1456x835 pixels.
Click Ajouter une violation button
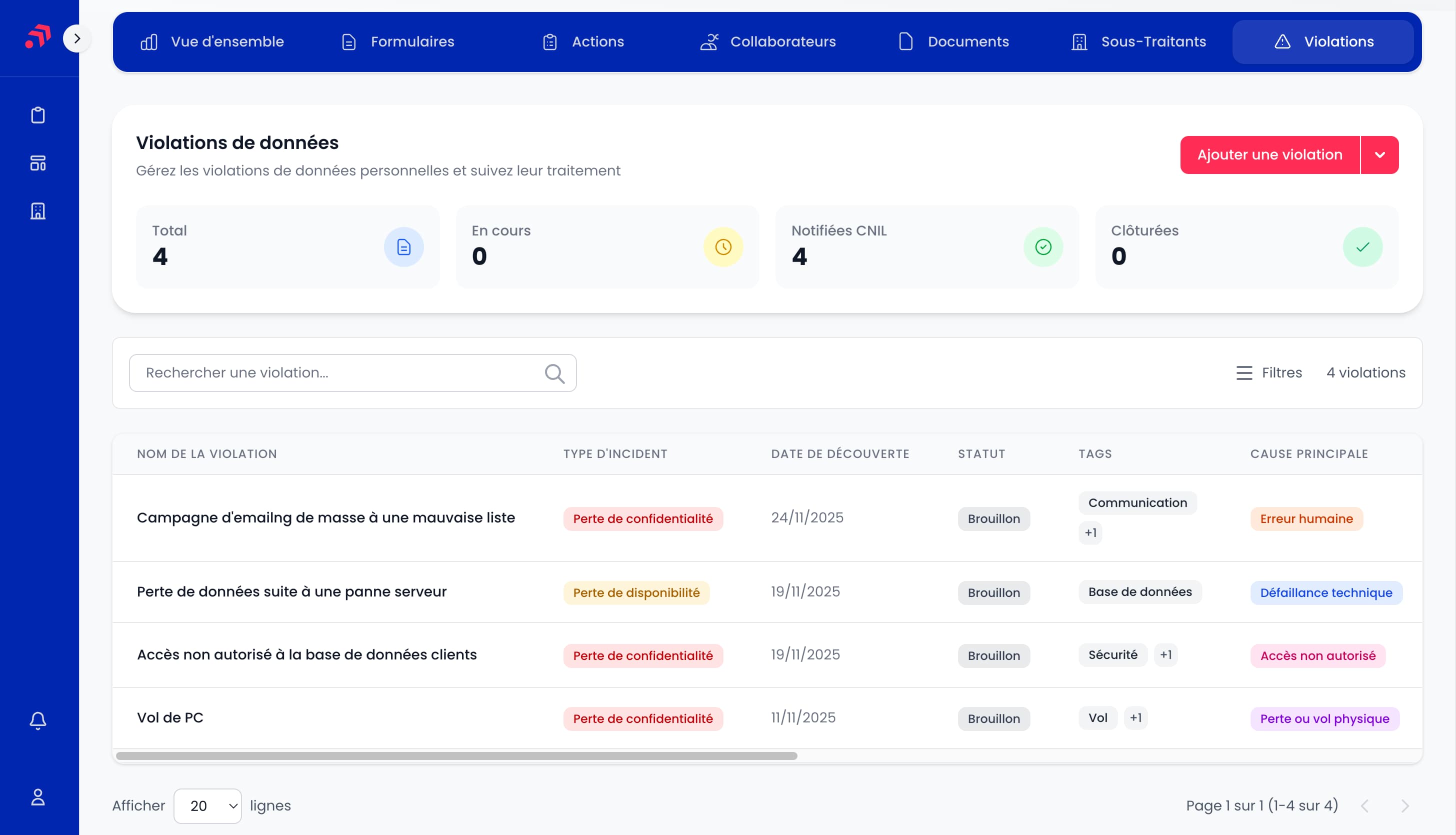1269,155
